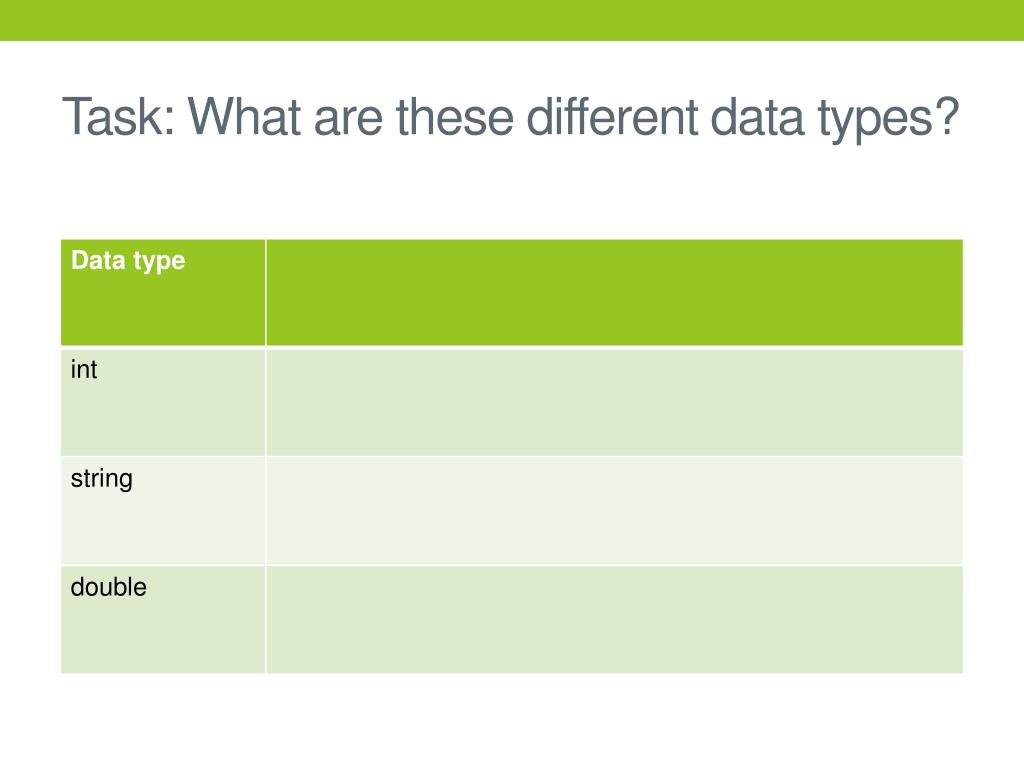Click the "double" text label
1024x768 pixels.
click(x=108, y=587)
